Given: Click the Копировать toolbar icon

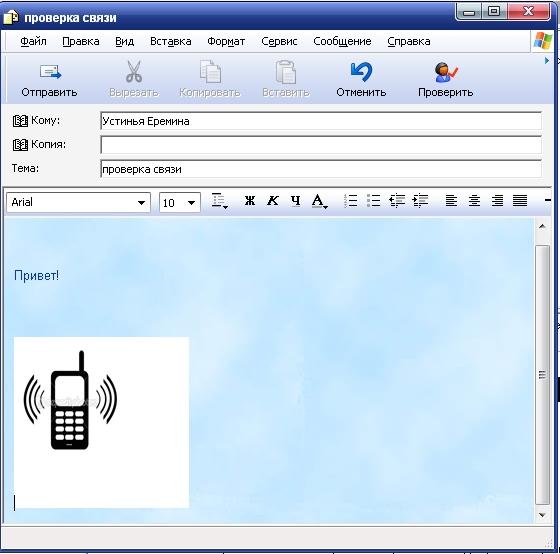Looking at the screenshot, I should (210, 72).
